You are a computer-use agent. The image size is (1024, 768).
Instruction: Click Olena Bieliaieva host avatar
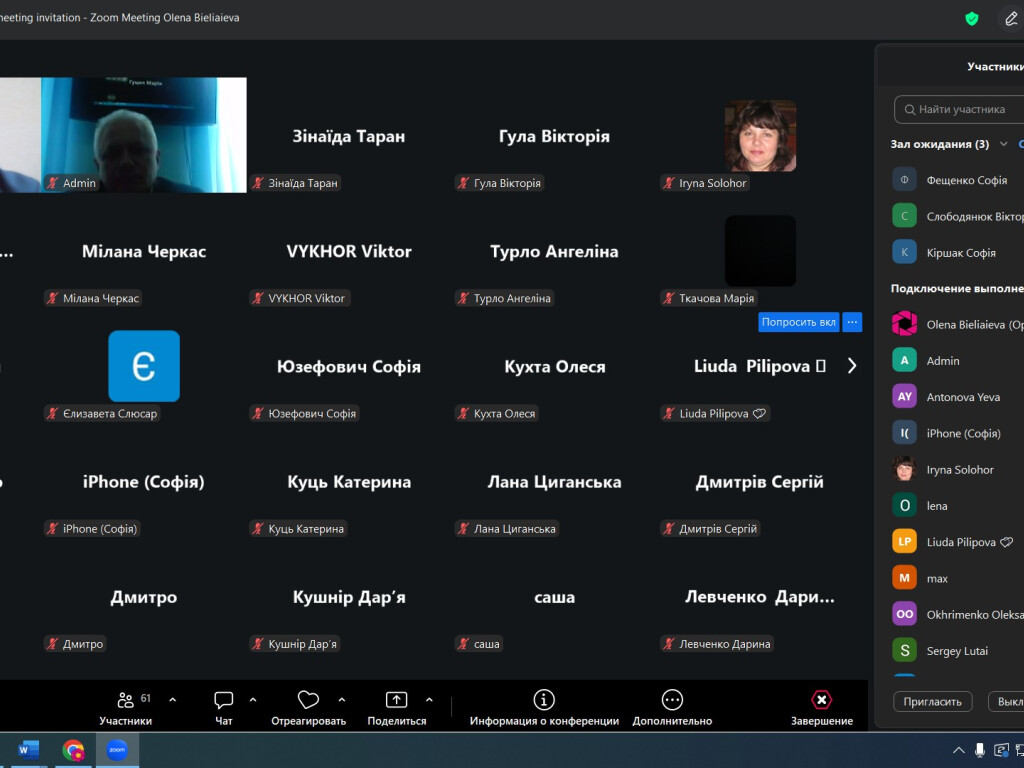tap(904, 324)
